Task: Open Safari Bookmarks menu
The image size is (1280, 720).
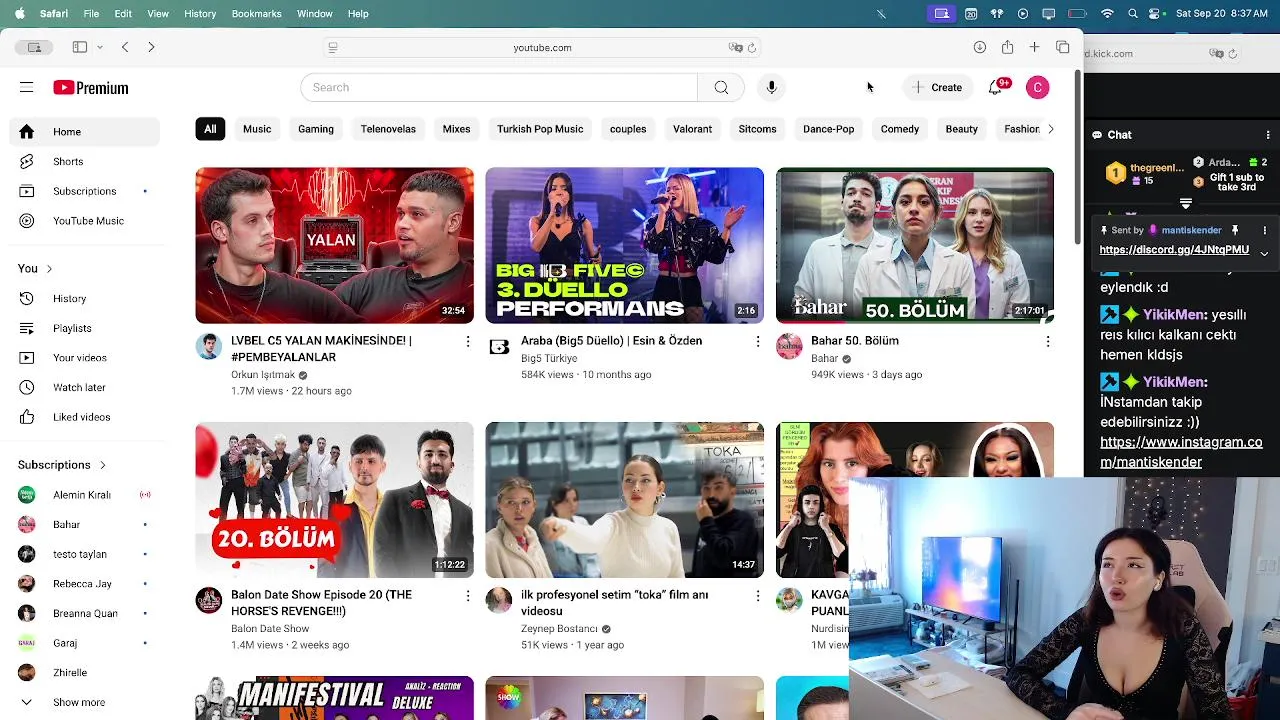Action: pyautogui.click(x=256, y=14)
